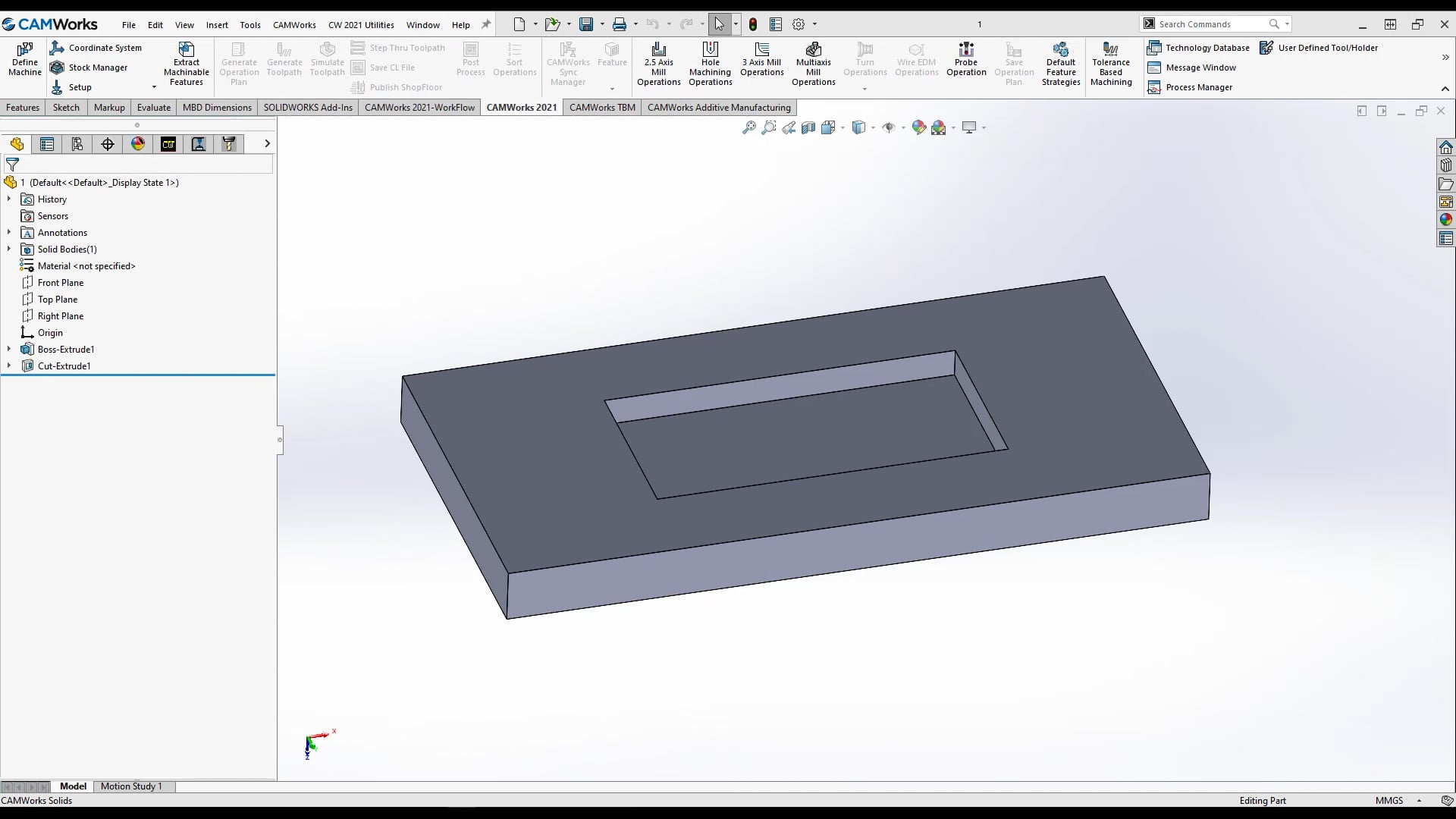The width and height of the screenshot is (1456, 819).
Task: Open the Appearances task pane tab
Action: coord(1445,220)
